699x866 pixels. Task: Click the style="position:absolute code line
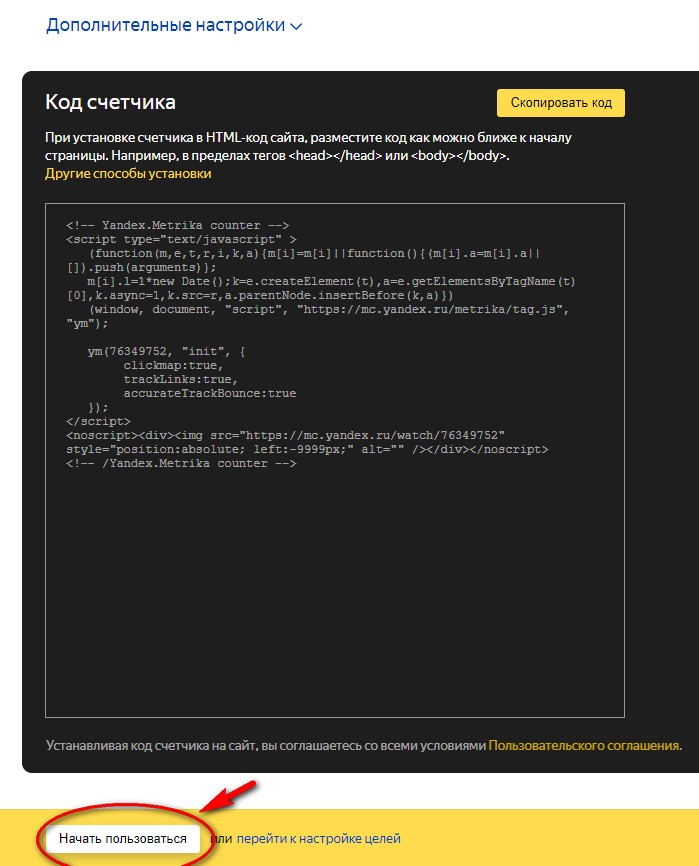pos(307,450)
